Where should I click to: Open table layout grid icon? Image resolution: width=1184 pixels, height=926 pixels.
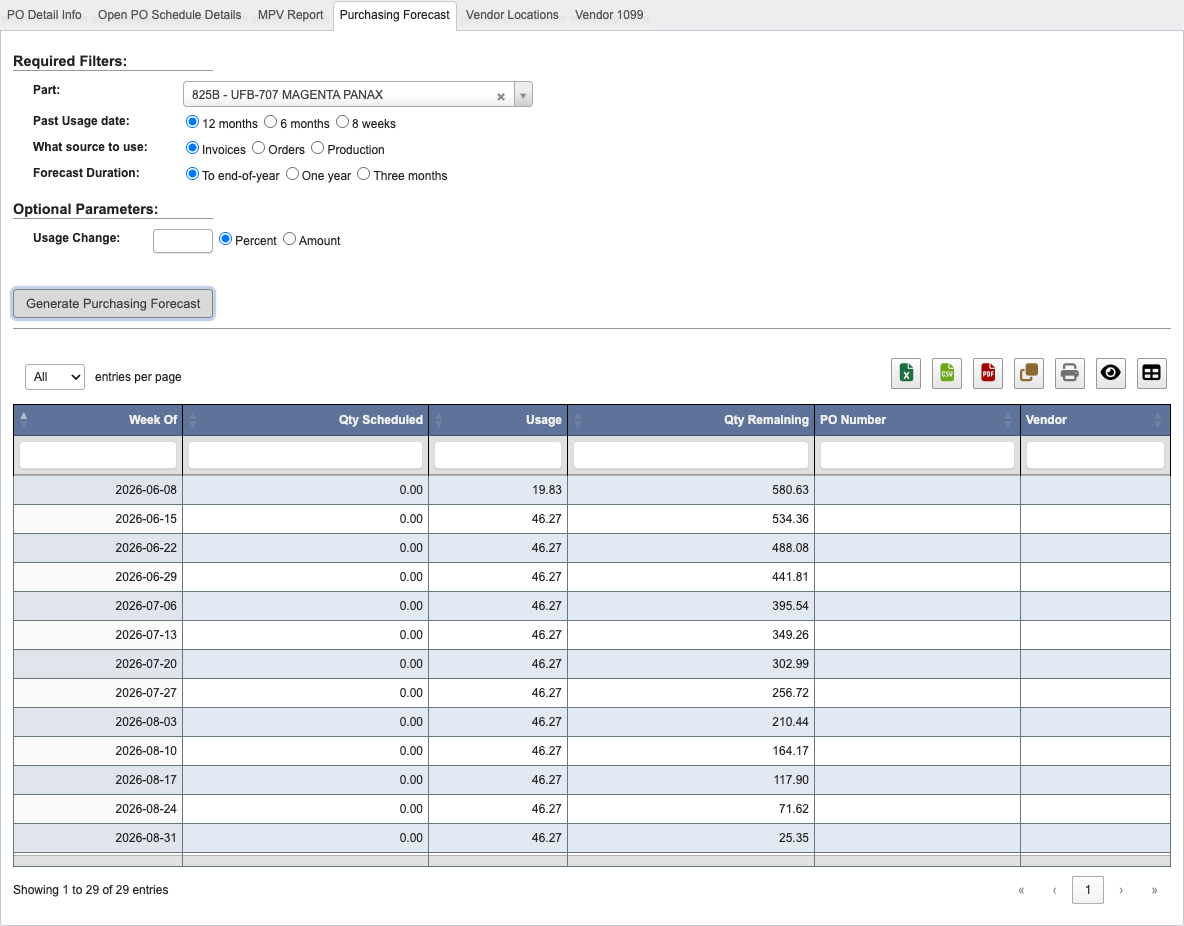(x=1151, y=373)
